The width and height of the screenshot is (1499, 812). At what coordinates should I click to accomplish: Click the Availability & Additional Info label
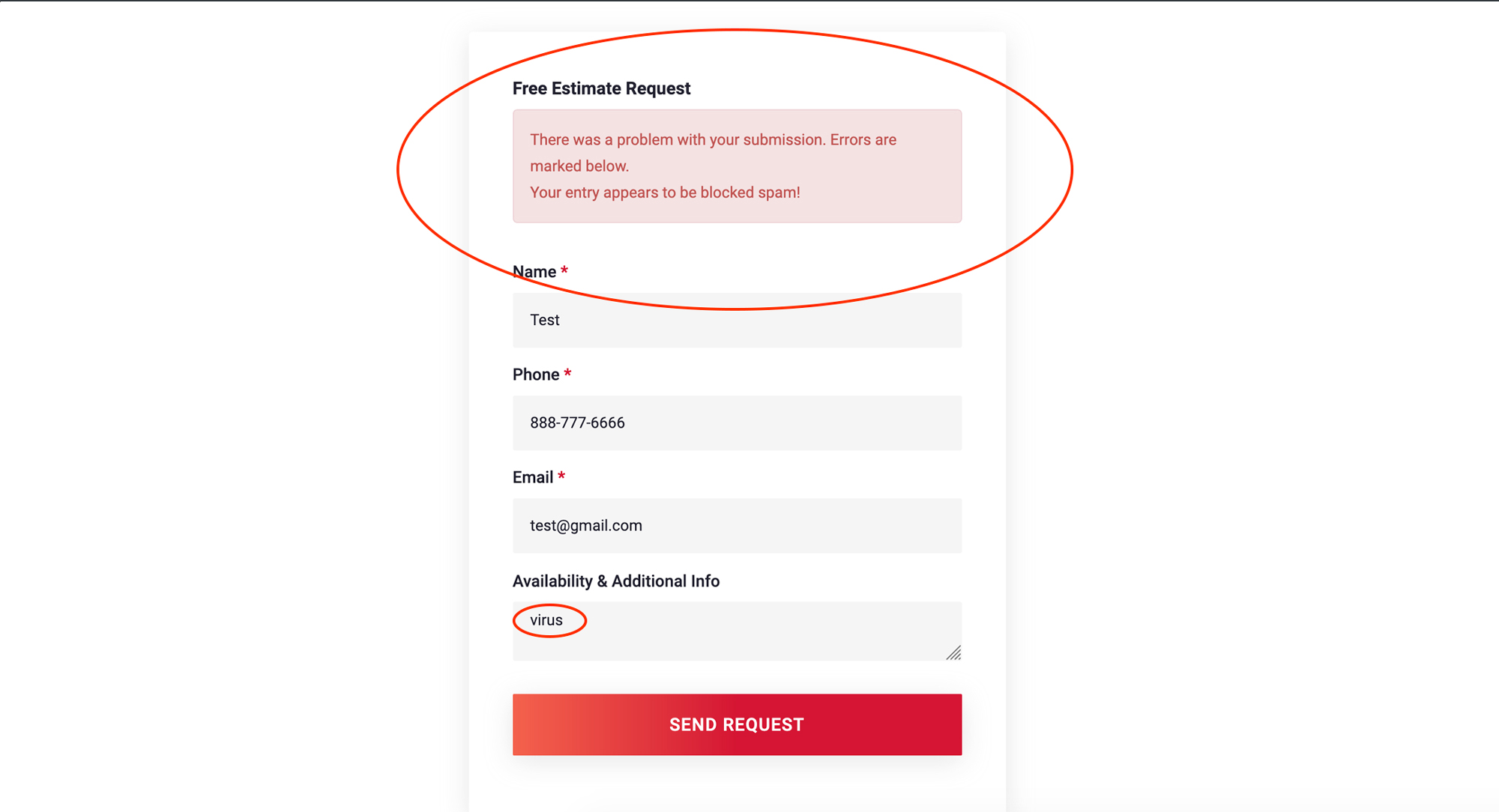(x=616, y=581)
